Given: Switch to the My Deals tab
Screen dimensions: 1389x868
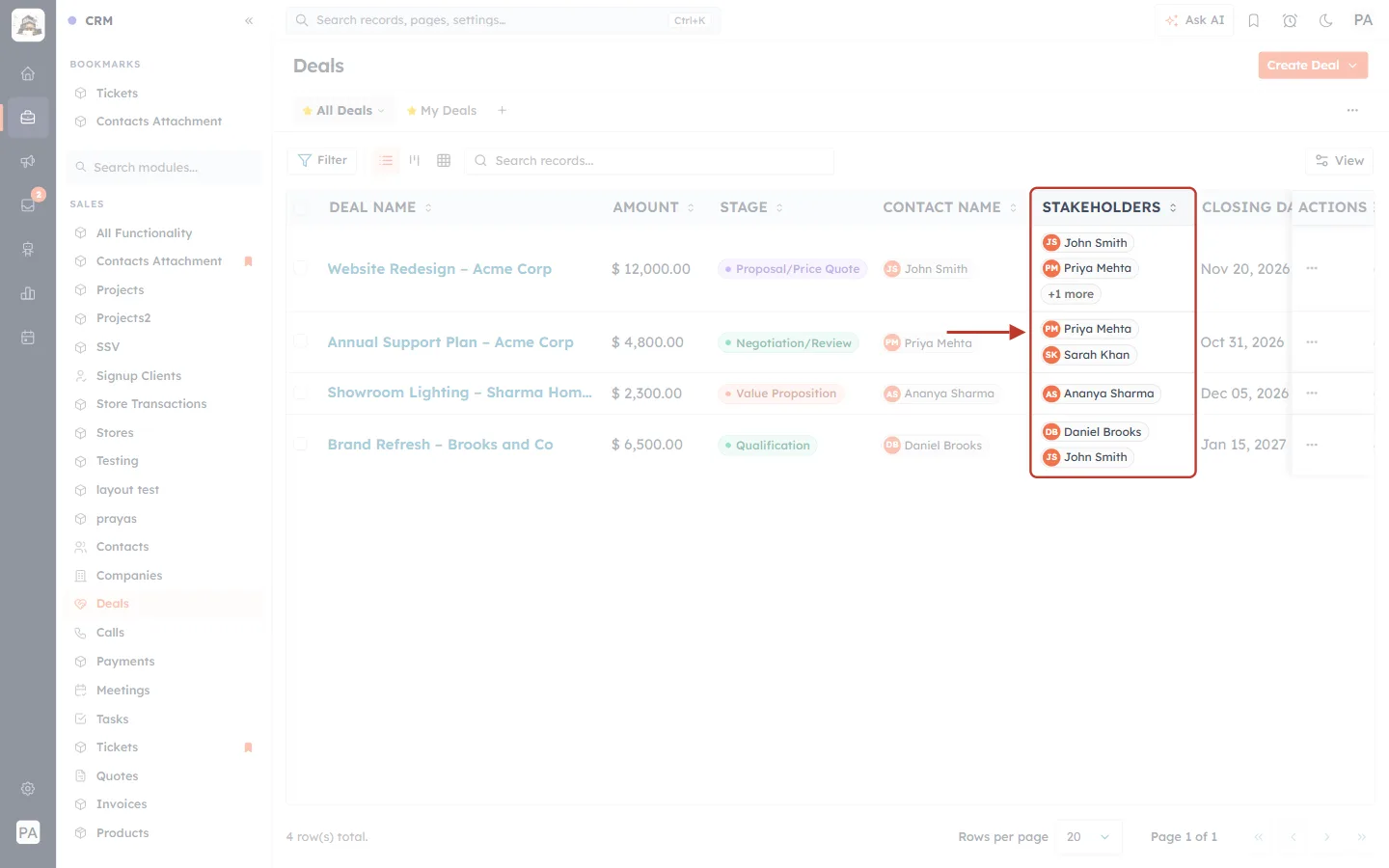Looking at the screenshot, I should [442, 110].
